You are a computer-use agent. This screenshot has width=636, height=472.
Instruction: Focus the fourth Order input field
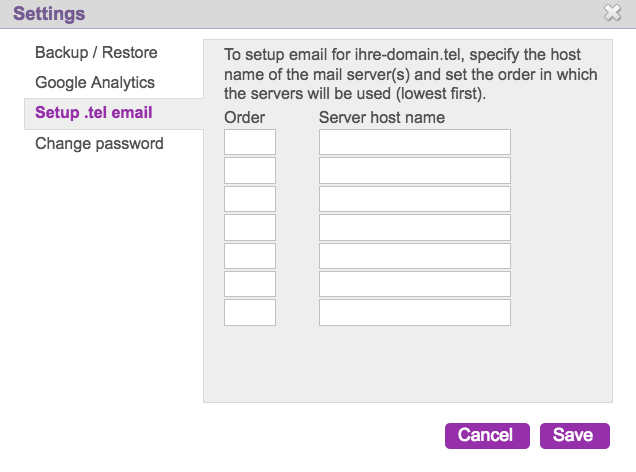(250, 227)
